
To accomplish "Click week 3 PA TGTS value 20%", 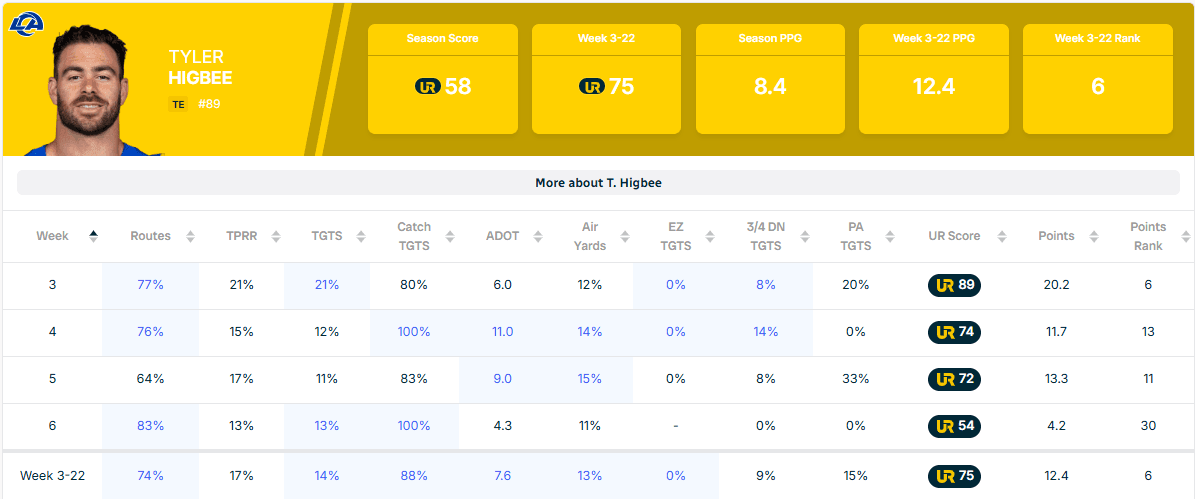I will click(855, 285).
